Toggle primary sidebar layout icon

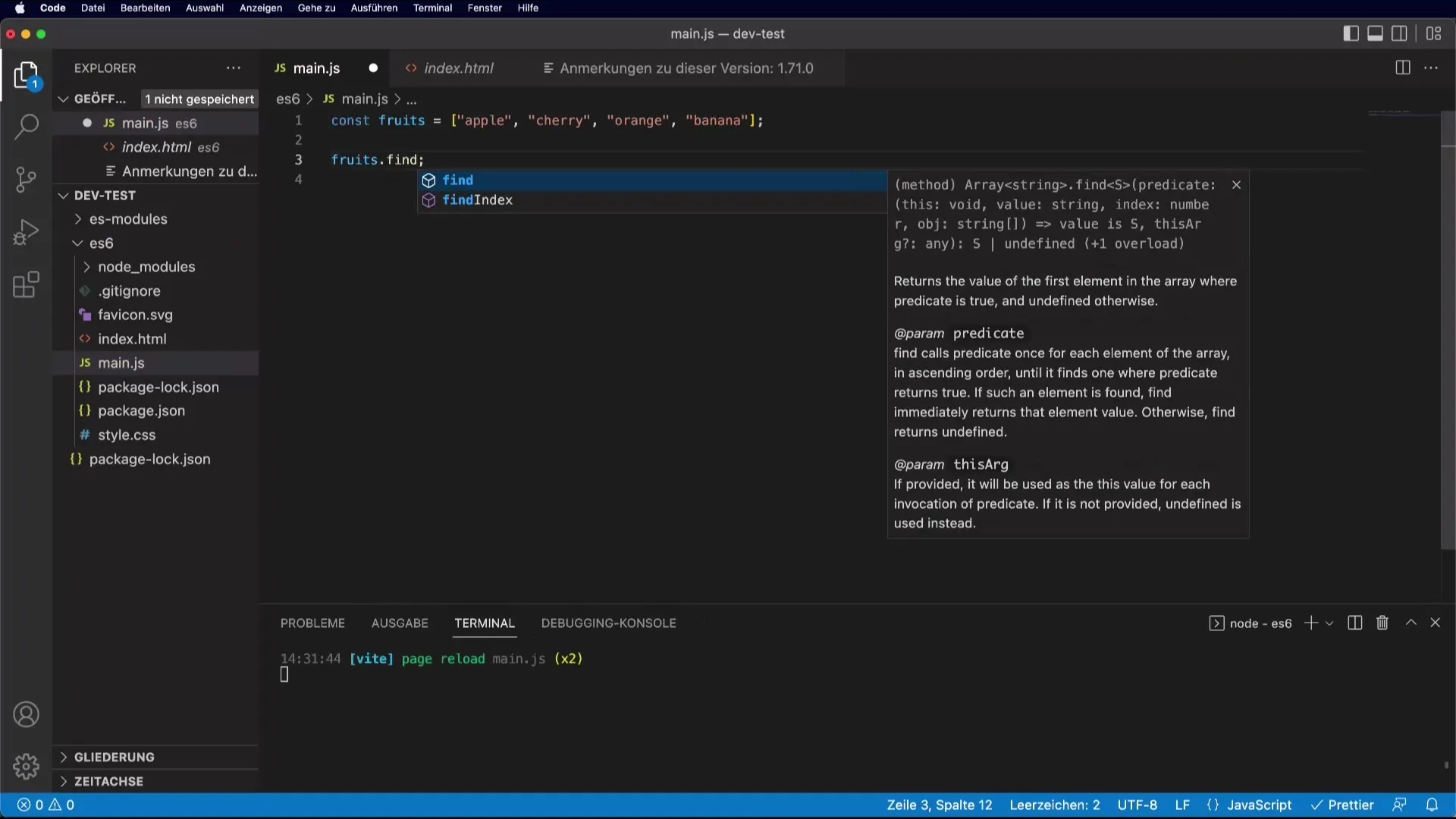coord(1351,33)
